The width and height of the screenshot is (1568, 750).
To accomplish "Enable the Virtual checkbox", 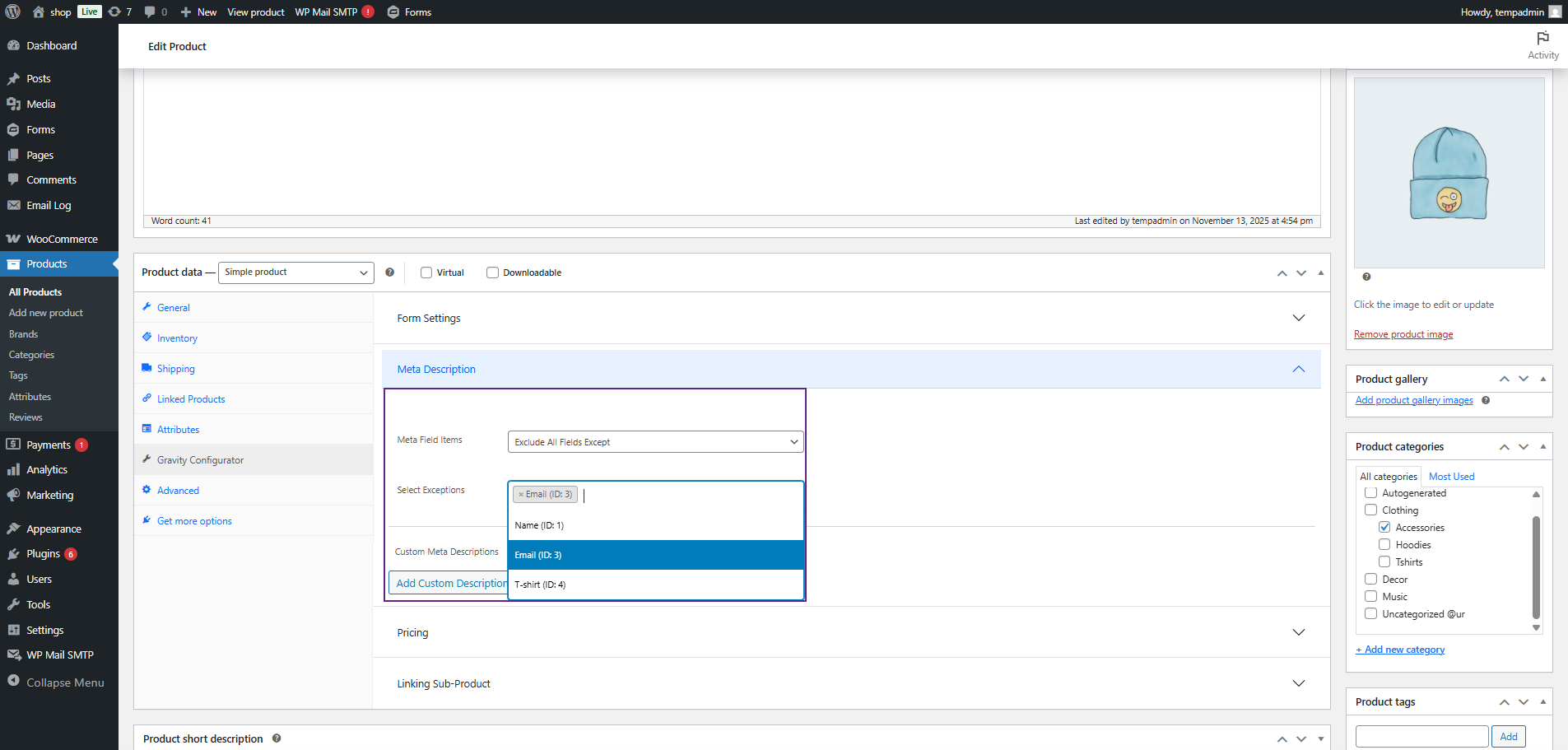I will point(426,273).
